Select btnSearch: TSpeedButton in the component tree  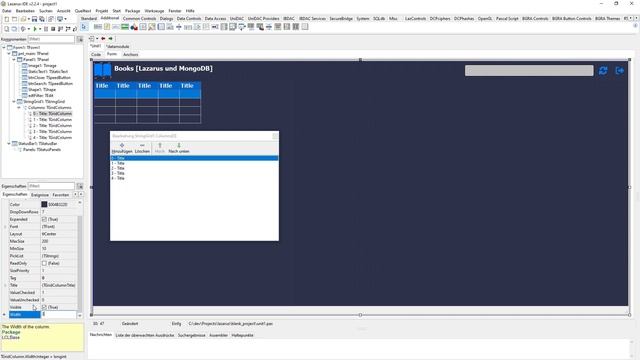[50, 84]
